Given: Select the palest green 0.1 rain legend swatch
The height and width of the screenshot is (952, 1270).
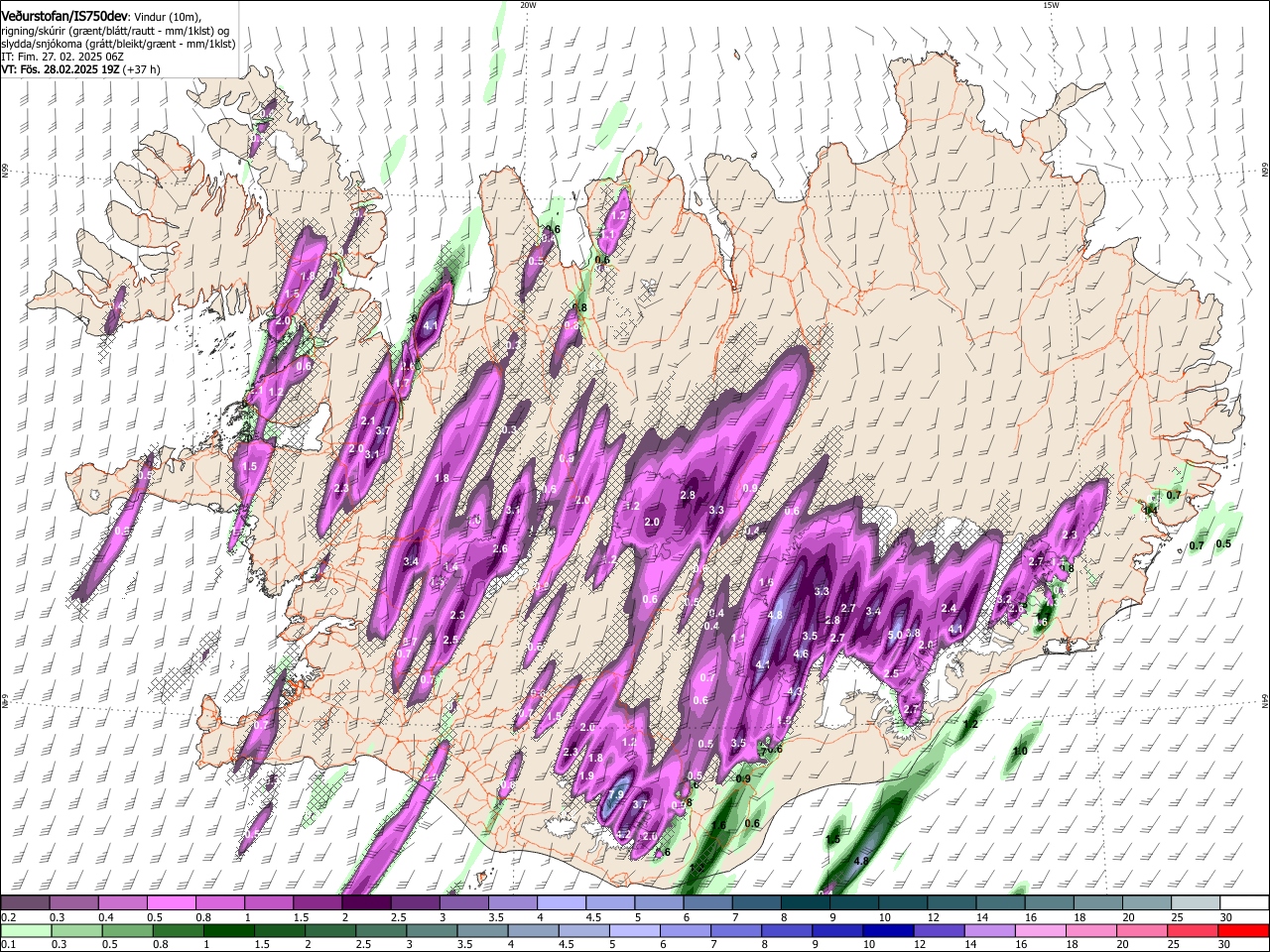Looking at the screenshot, I should (26, 930).
